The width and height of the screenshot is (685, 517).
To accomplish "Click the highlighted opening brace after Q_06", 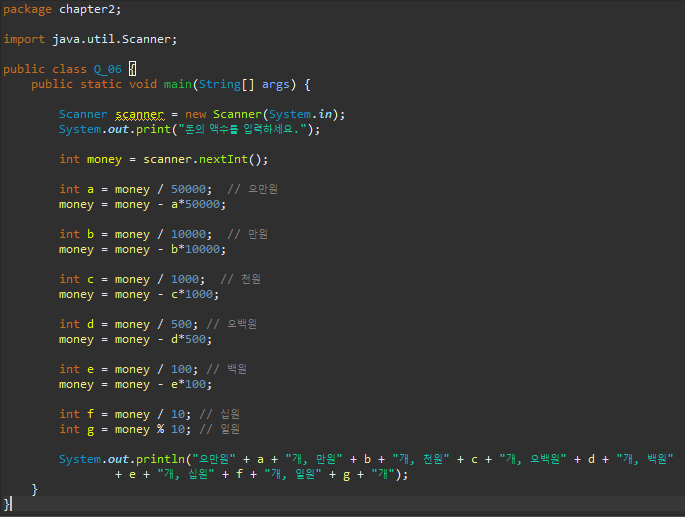I will click(x=132, y=69).
